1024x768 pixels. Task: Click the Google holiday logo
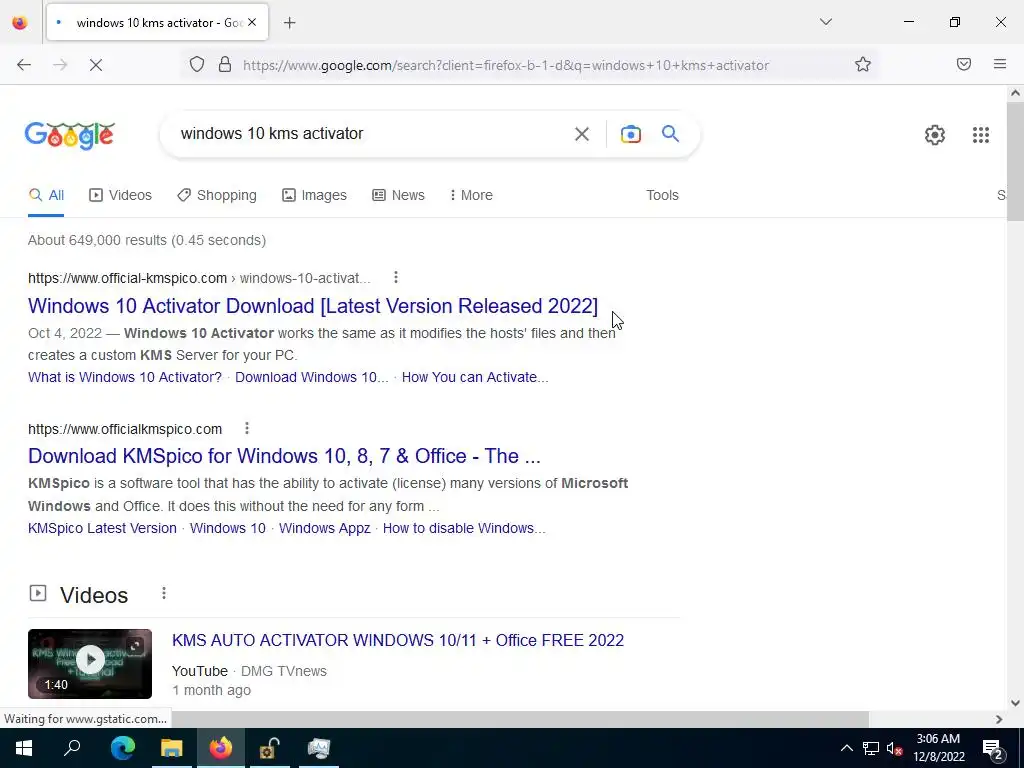coord(70,135)
